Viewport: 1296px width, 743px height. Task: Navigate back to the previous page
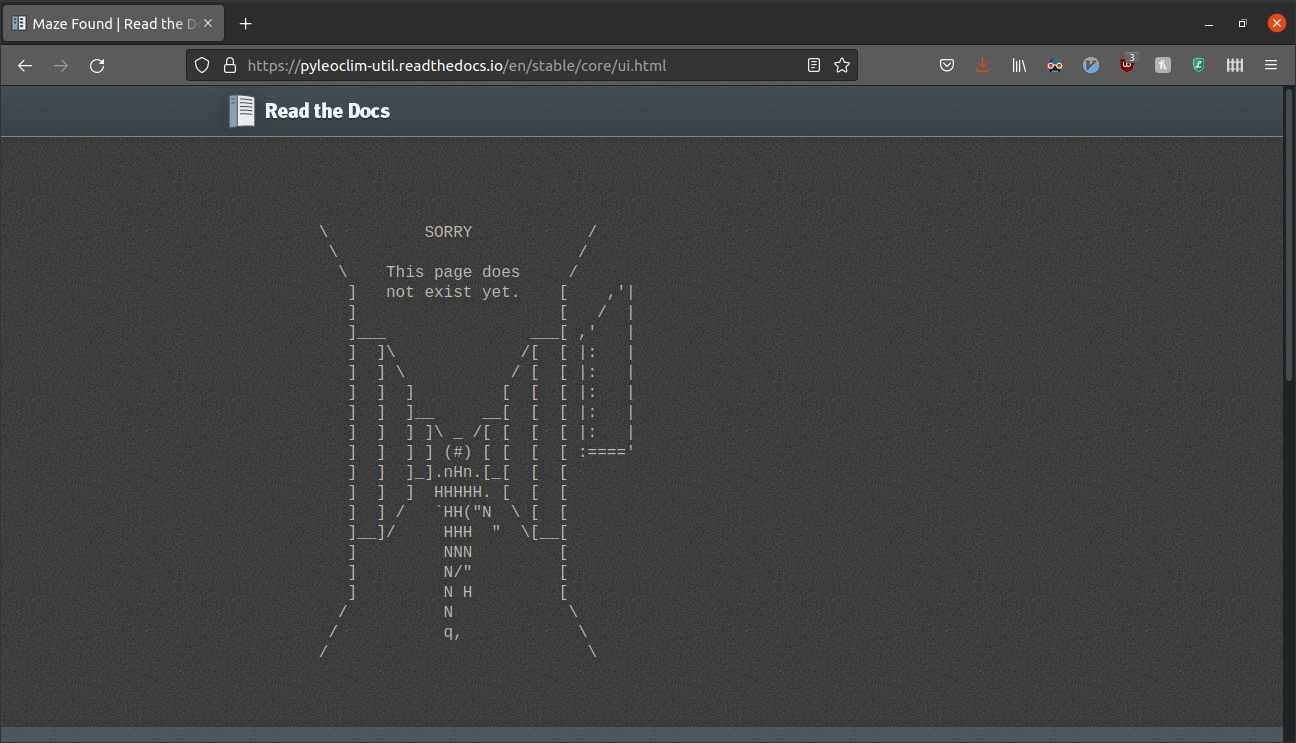tap(24, 65)
